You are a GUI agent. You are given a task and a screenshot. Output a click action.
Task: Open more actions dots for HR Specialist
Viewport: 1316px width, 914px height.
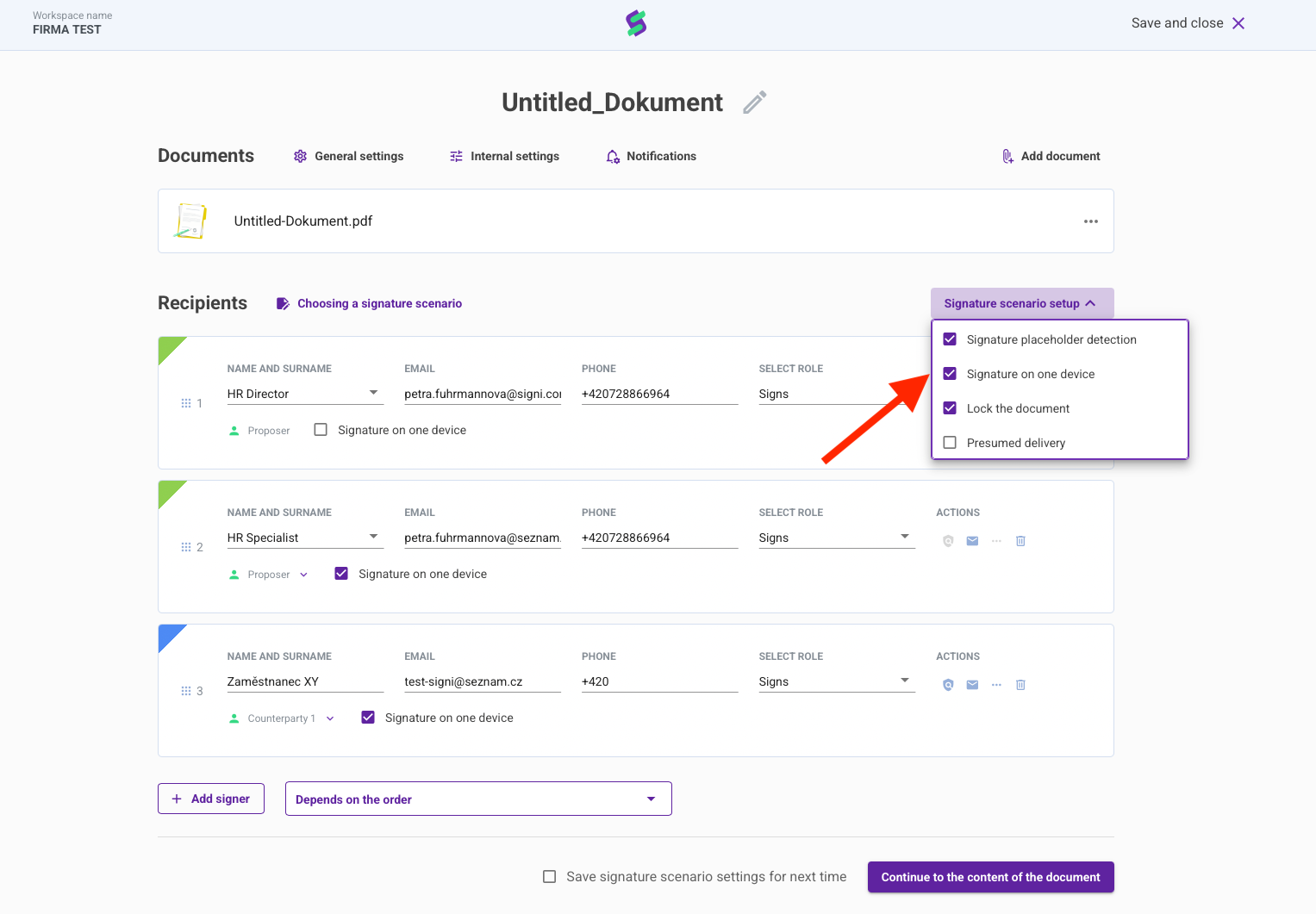tap(996, 541)
